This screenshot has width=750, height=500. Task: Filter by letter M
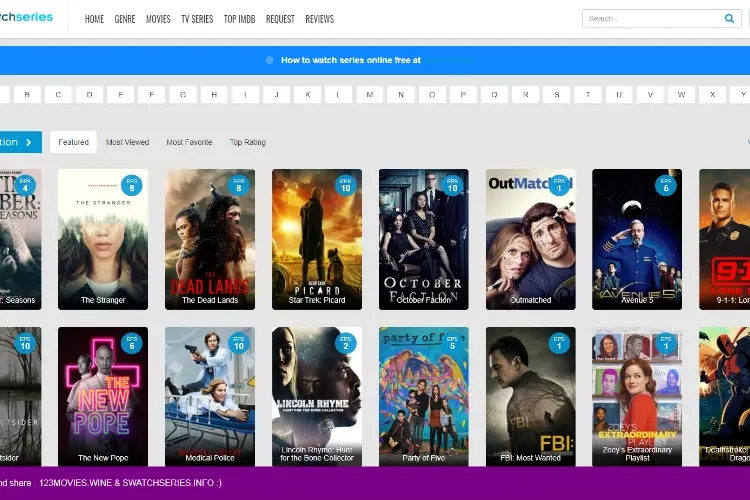point(370,95)
